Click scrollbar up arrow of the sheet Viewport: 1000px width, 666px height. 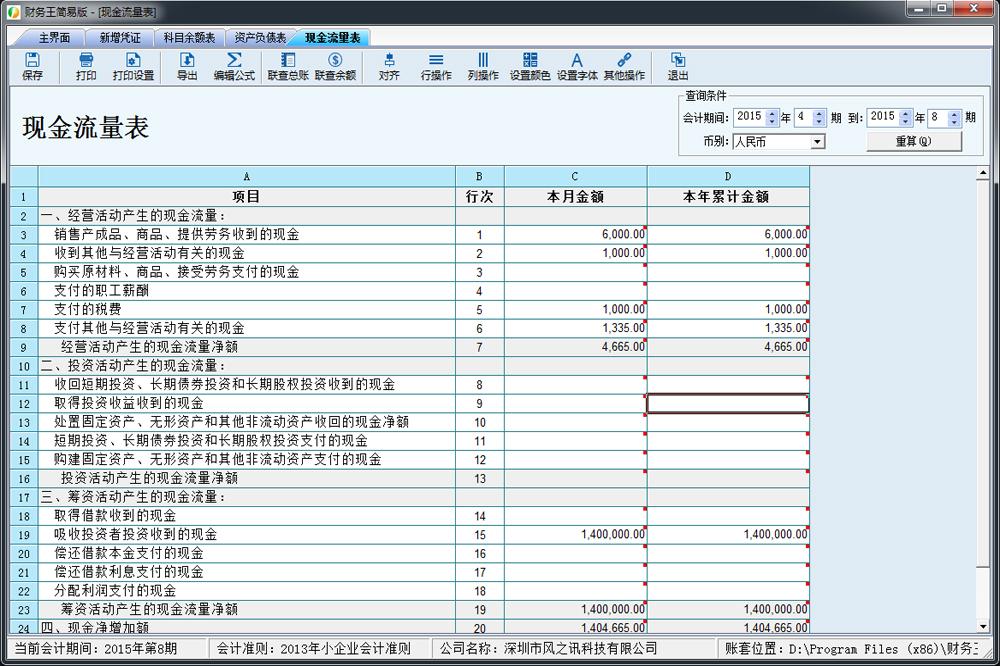[983, 173]
